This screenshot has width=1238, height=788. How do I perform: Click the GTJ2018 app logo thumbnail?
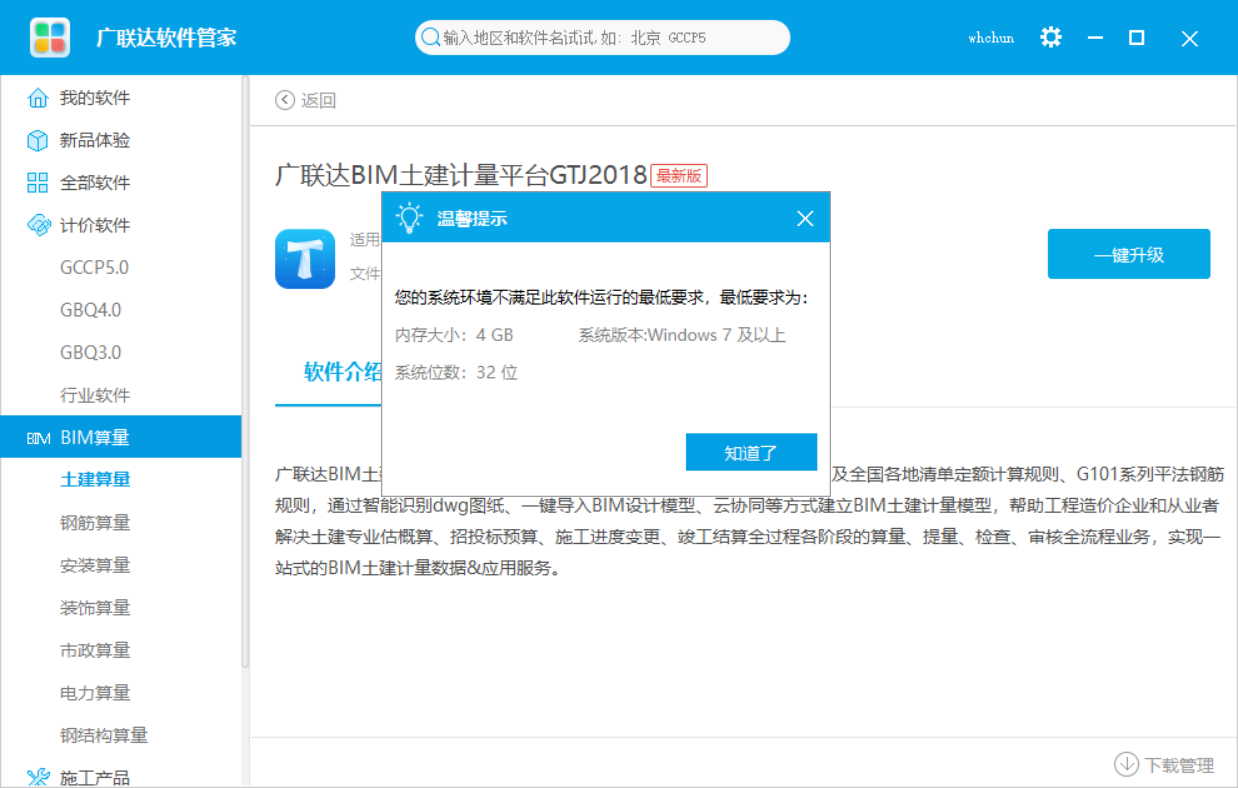(x=305, y=258)
